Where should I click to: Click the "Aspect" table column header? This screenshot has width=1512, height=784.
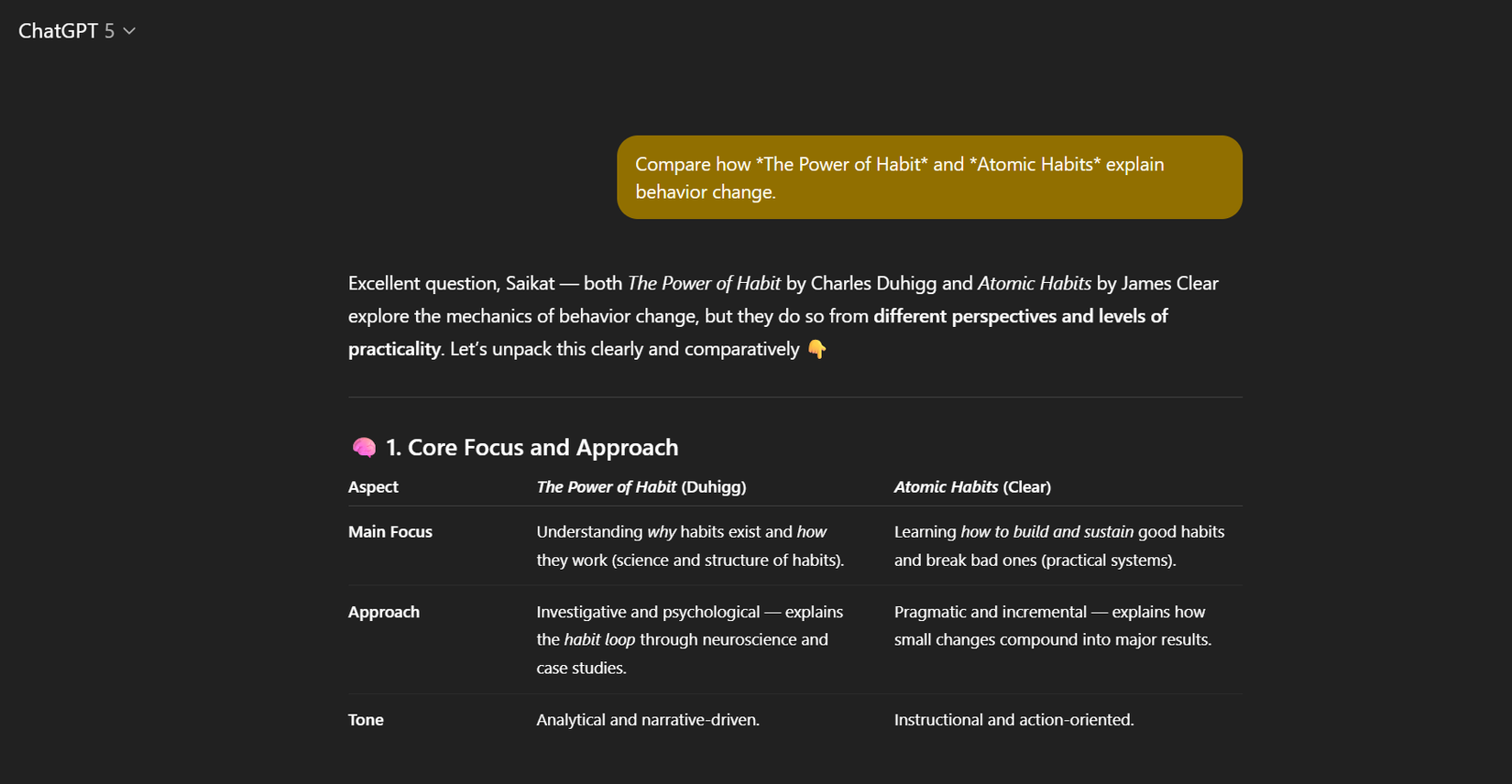[373, 487]
